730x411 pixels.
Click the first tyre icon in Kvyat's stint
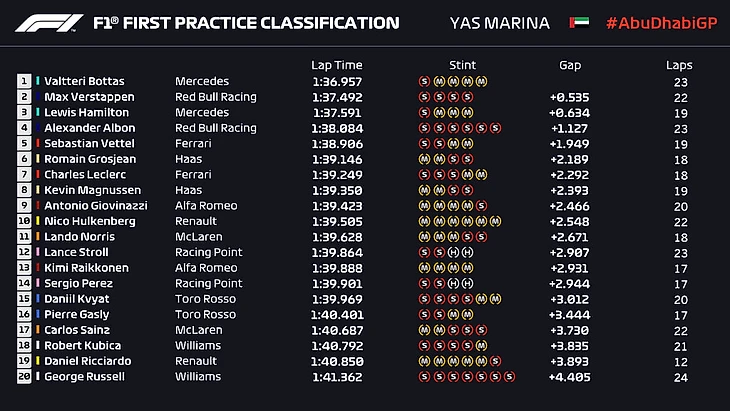(424, 299)
